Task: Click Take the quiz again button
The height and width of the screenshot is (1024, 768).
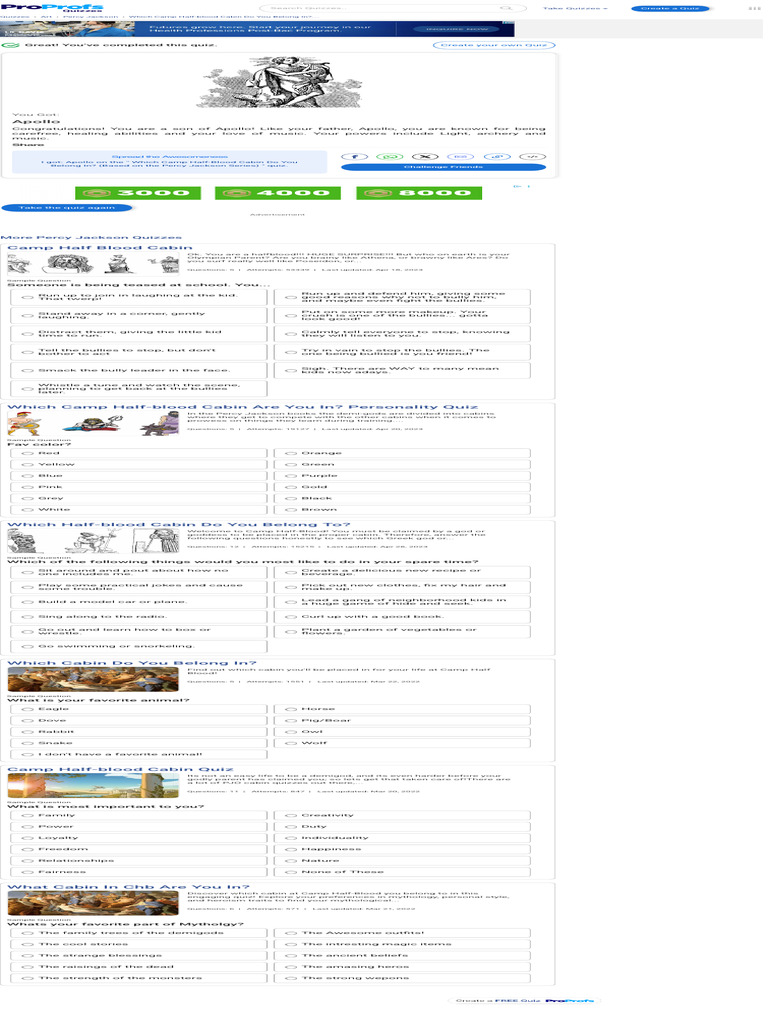Action: click(x=67, y=208)
